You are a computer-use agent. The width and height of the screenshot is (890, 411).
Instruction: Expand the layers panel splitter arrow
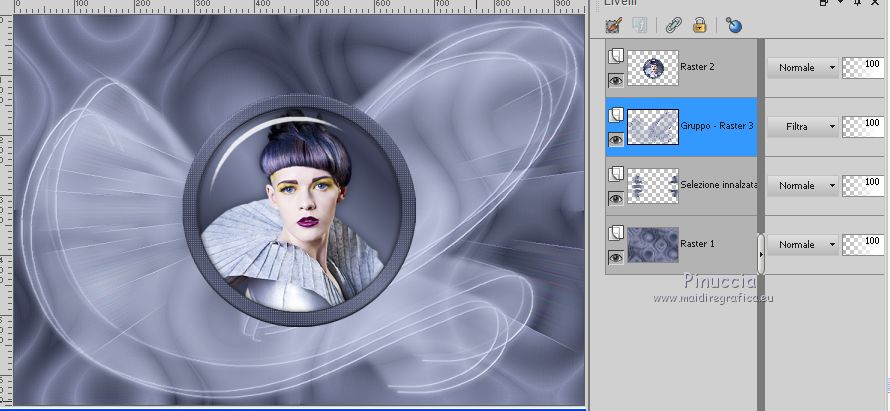tap(761, 254)
